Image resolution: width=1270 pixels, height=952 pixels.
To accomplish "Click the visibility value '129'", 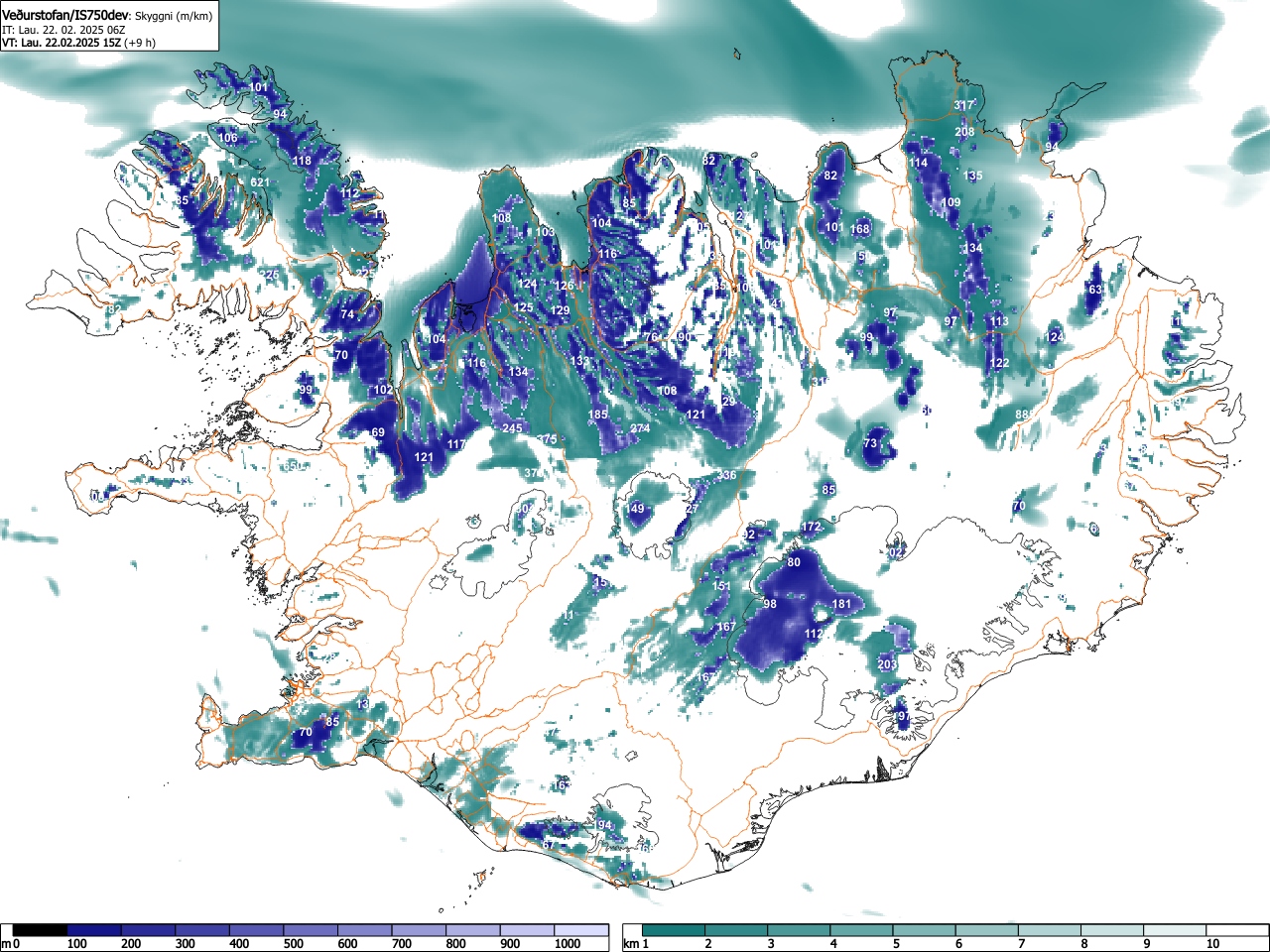I will pyautogui.click(x=561, y=311).
